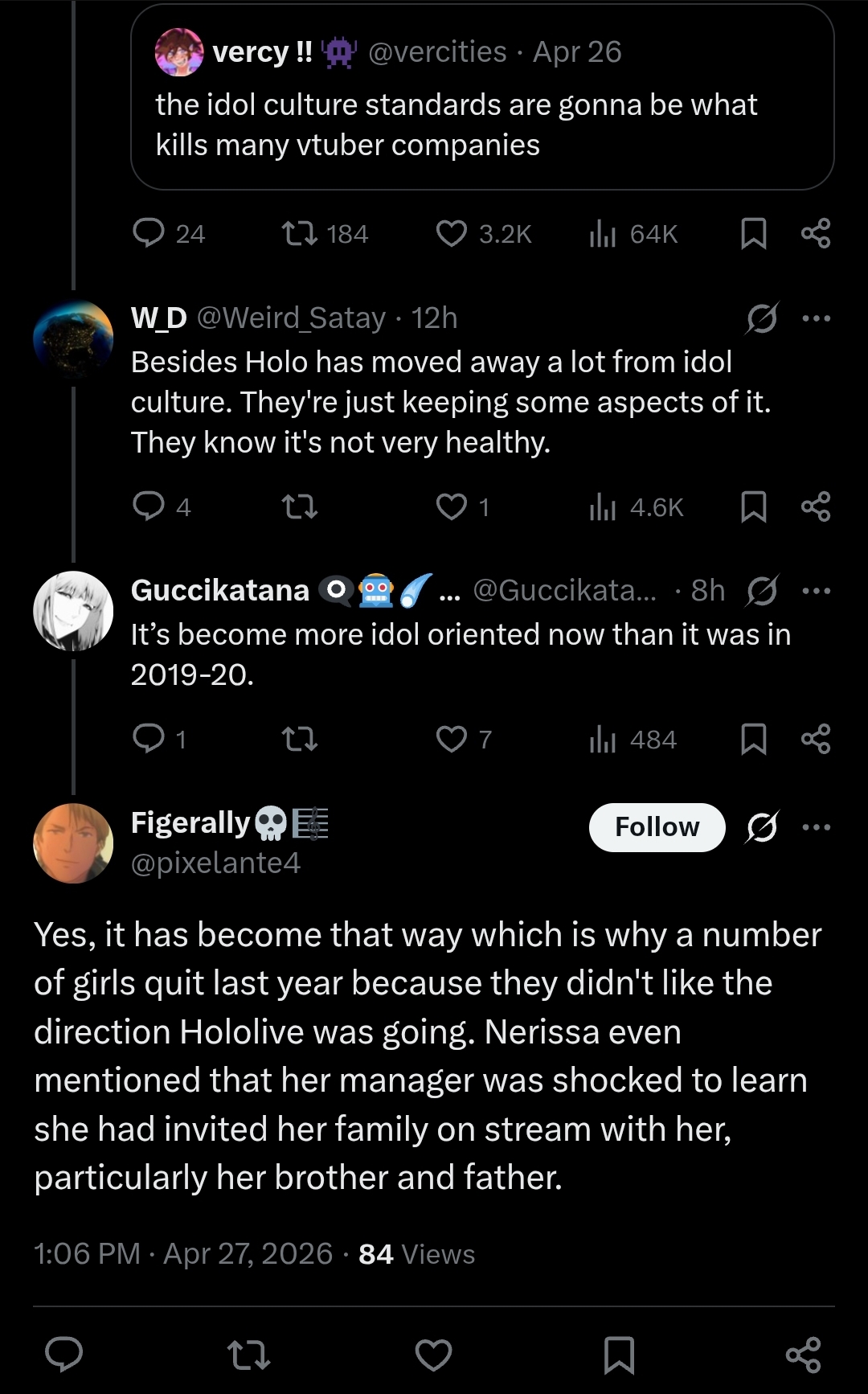Open Grok icon on W_D's tweet
Screen dimensions: 868x1394
click(x=762, y=318)
